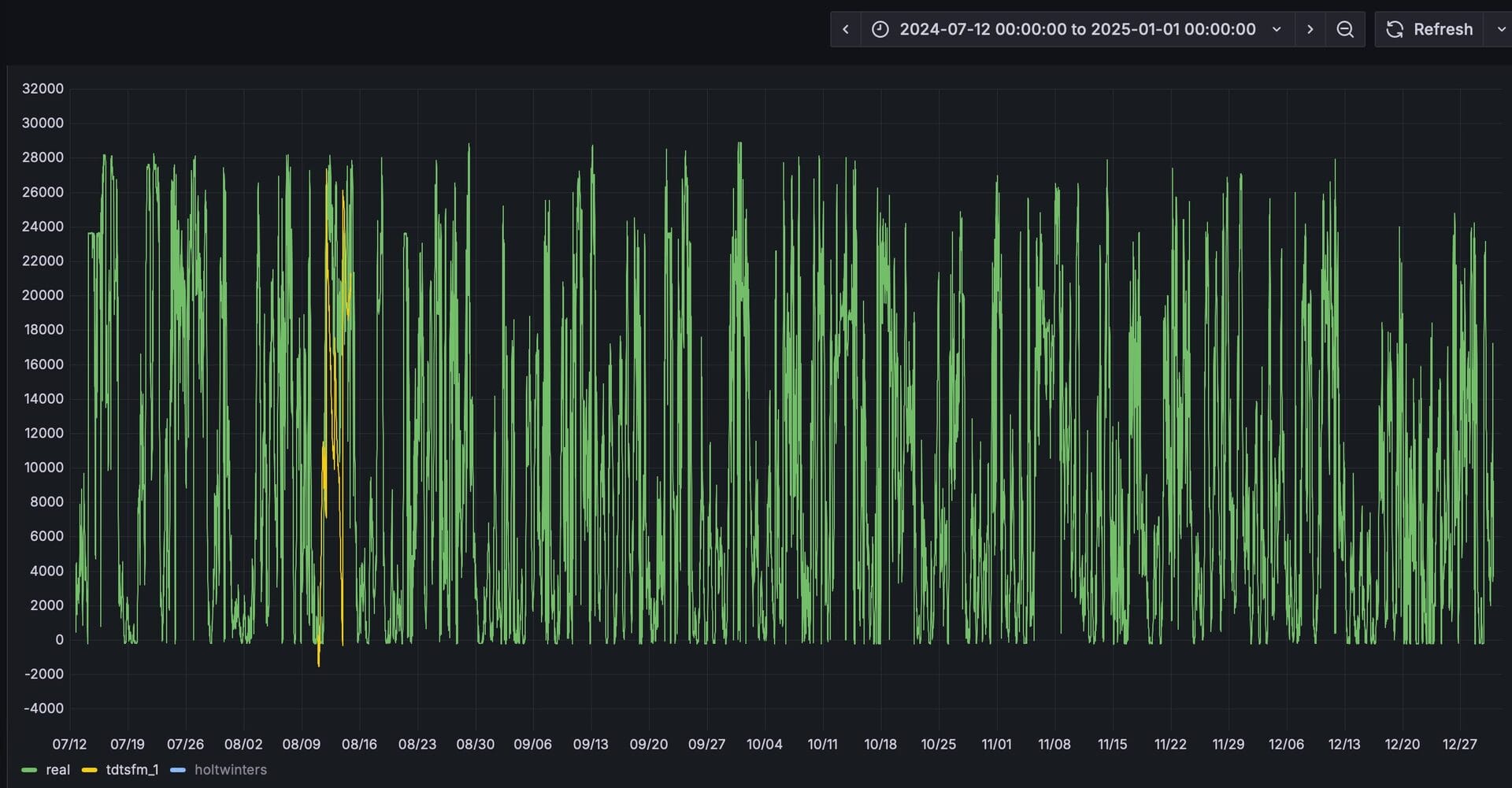The image size is (1512, 788).
Task: Toggle the tdtsfm_1 series in legend
Action: [132, 770]
